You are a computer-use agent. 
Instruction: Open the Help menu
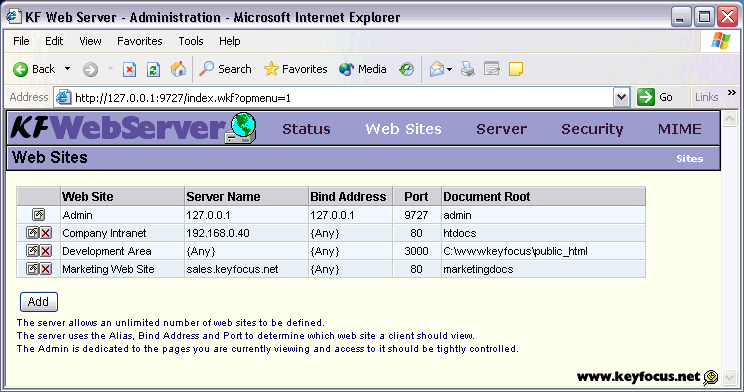(x=230, y=41)
